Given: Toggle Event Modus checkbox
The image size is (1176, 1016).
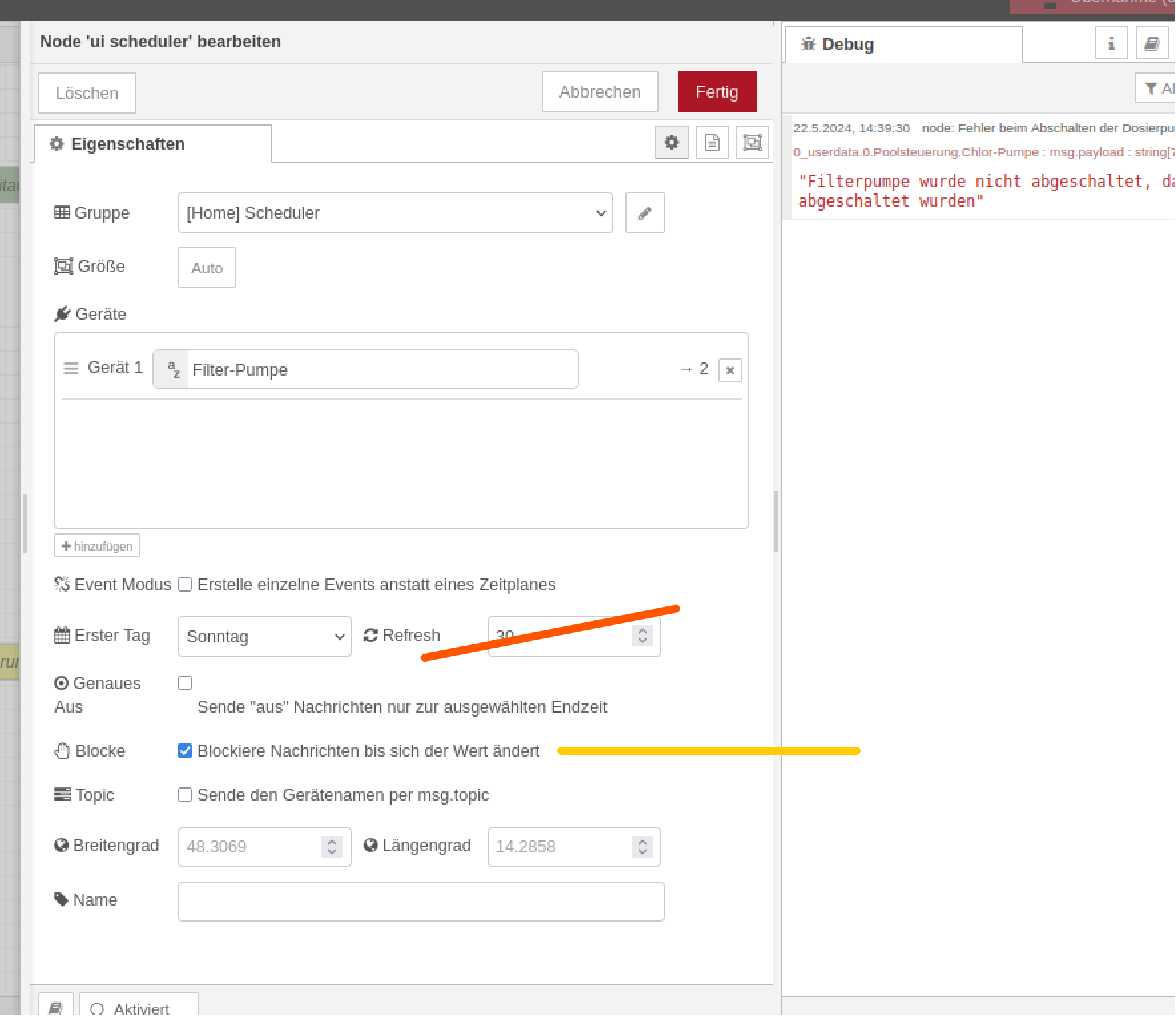Looking at the screenshot, I should tap(185, 584).
